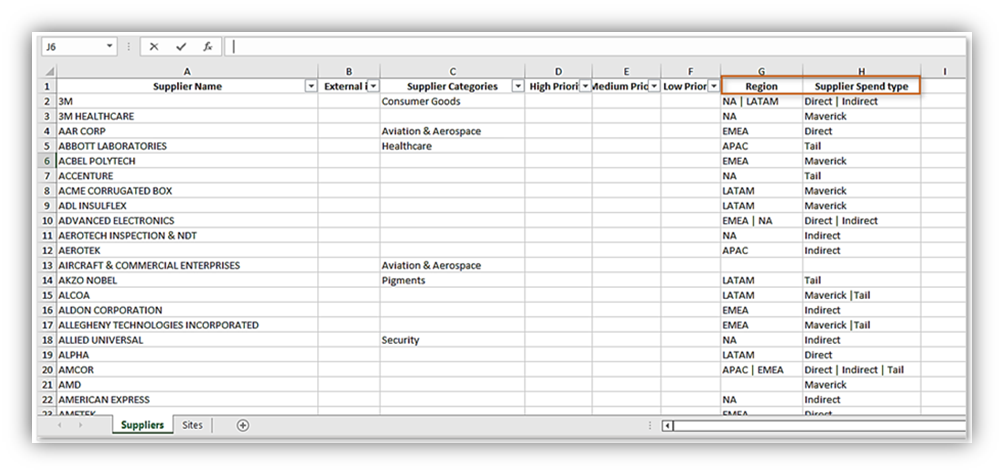
Task: Select the ALDON CORPORATION cell
Action: click(x=188, y=310)
